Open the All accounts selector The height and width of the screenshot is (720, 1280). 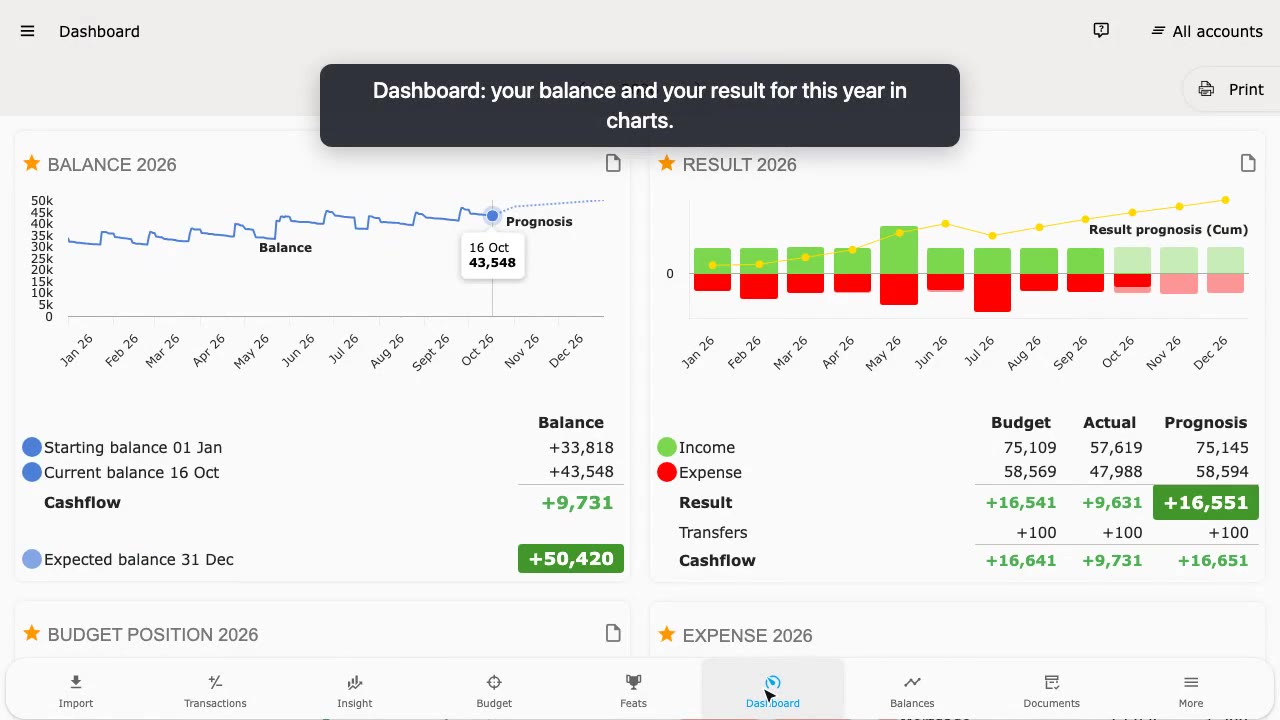[x=1207, y=31]
